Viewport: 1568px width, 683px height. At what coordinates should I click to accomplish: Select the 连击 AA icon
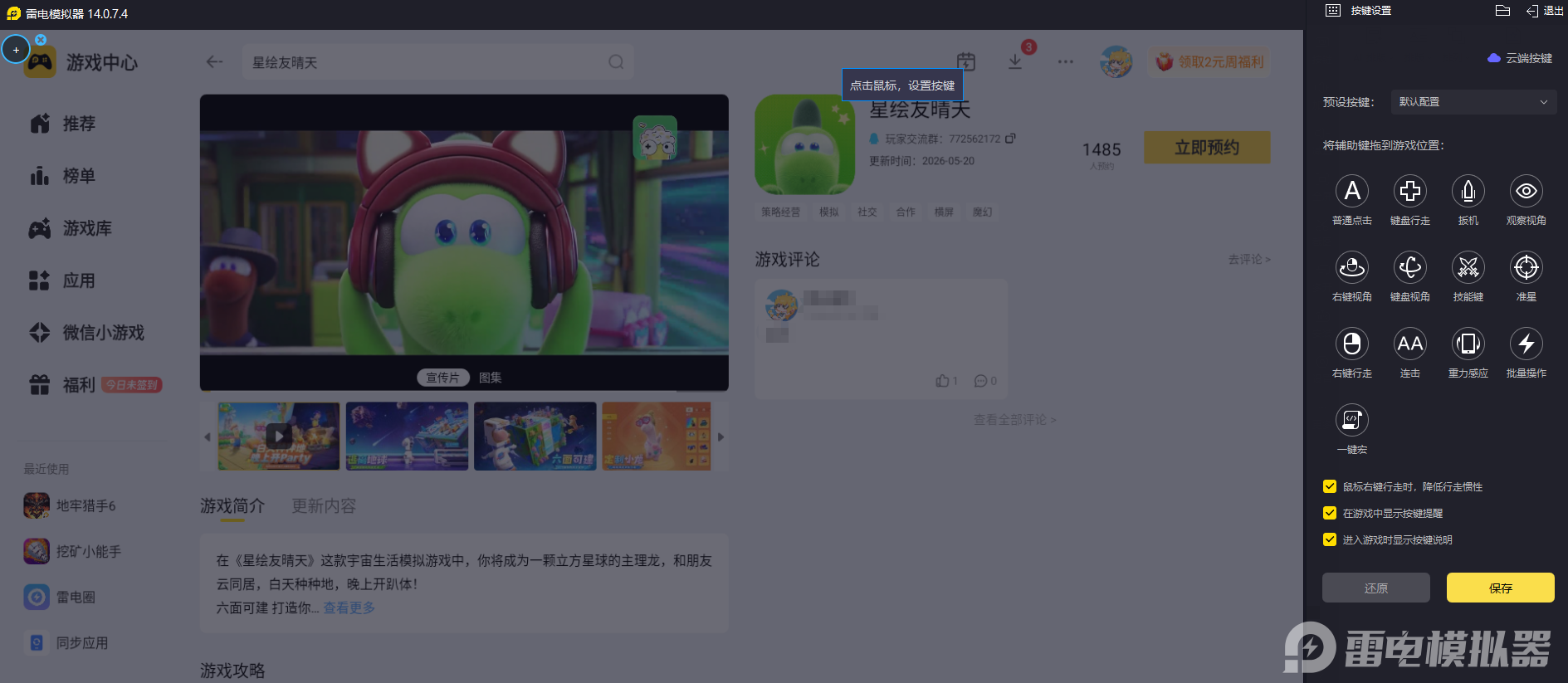click(1410, 344)
